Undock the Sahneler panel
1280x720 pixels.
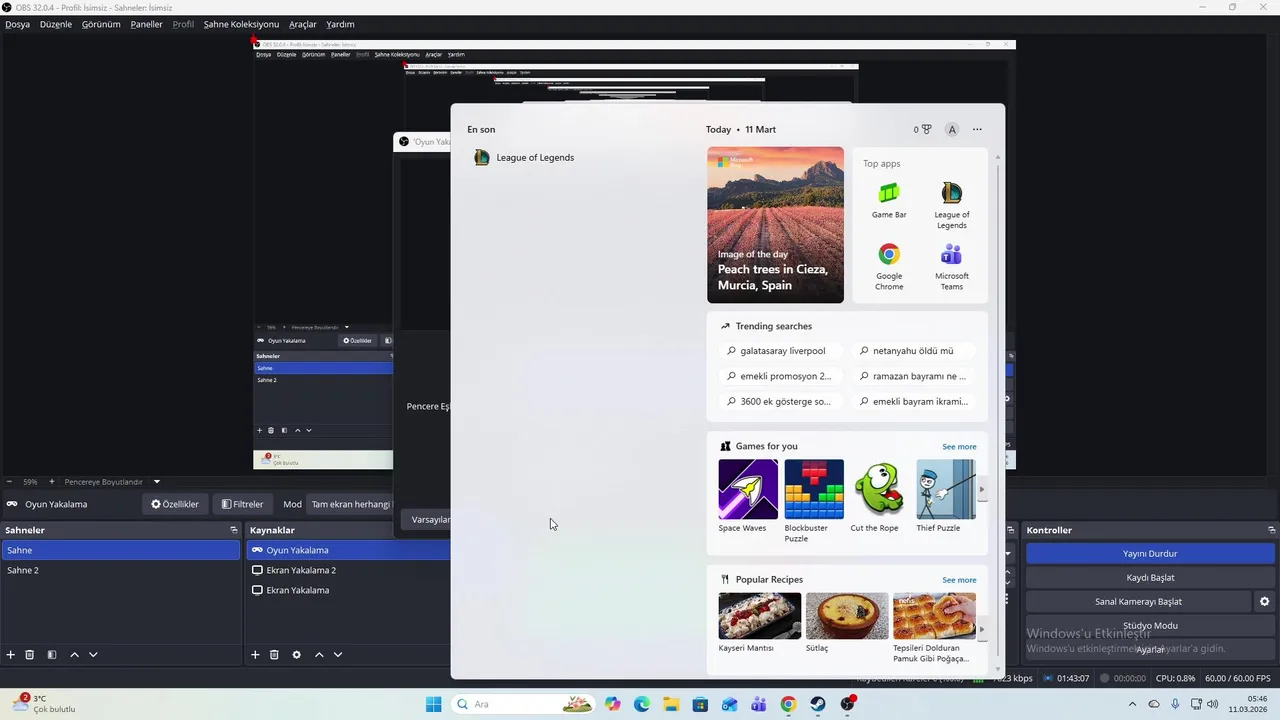[234, 530]
